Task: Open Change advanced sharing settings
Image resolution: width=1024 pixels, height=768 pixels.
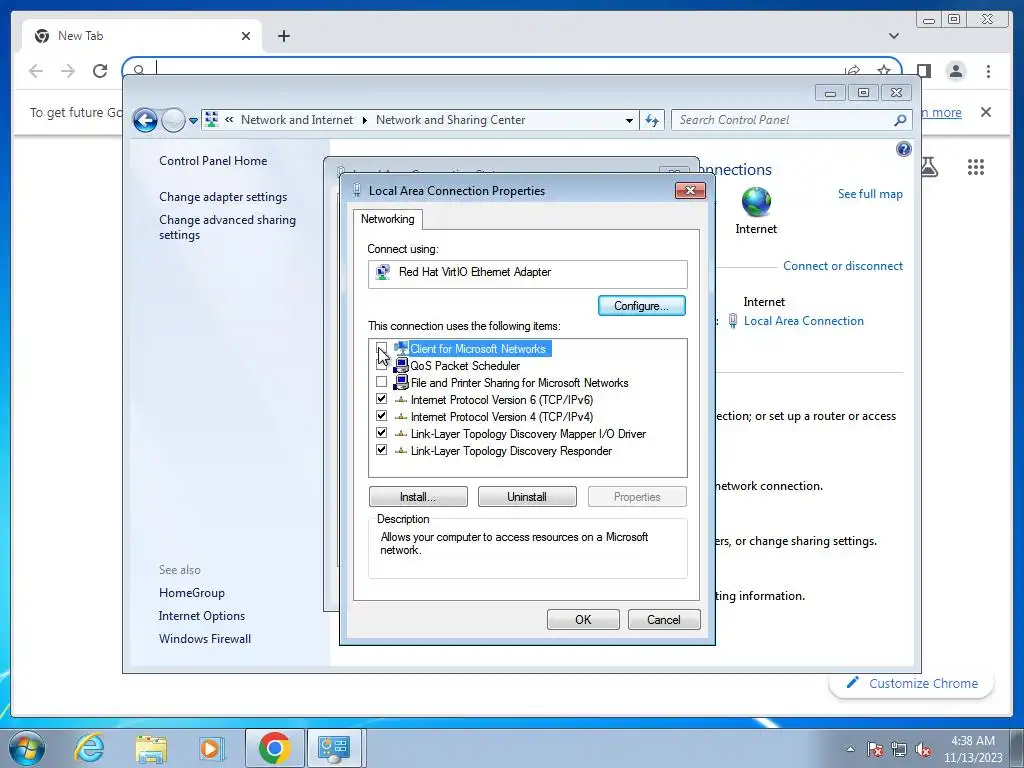Action: pos(227,227)
